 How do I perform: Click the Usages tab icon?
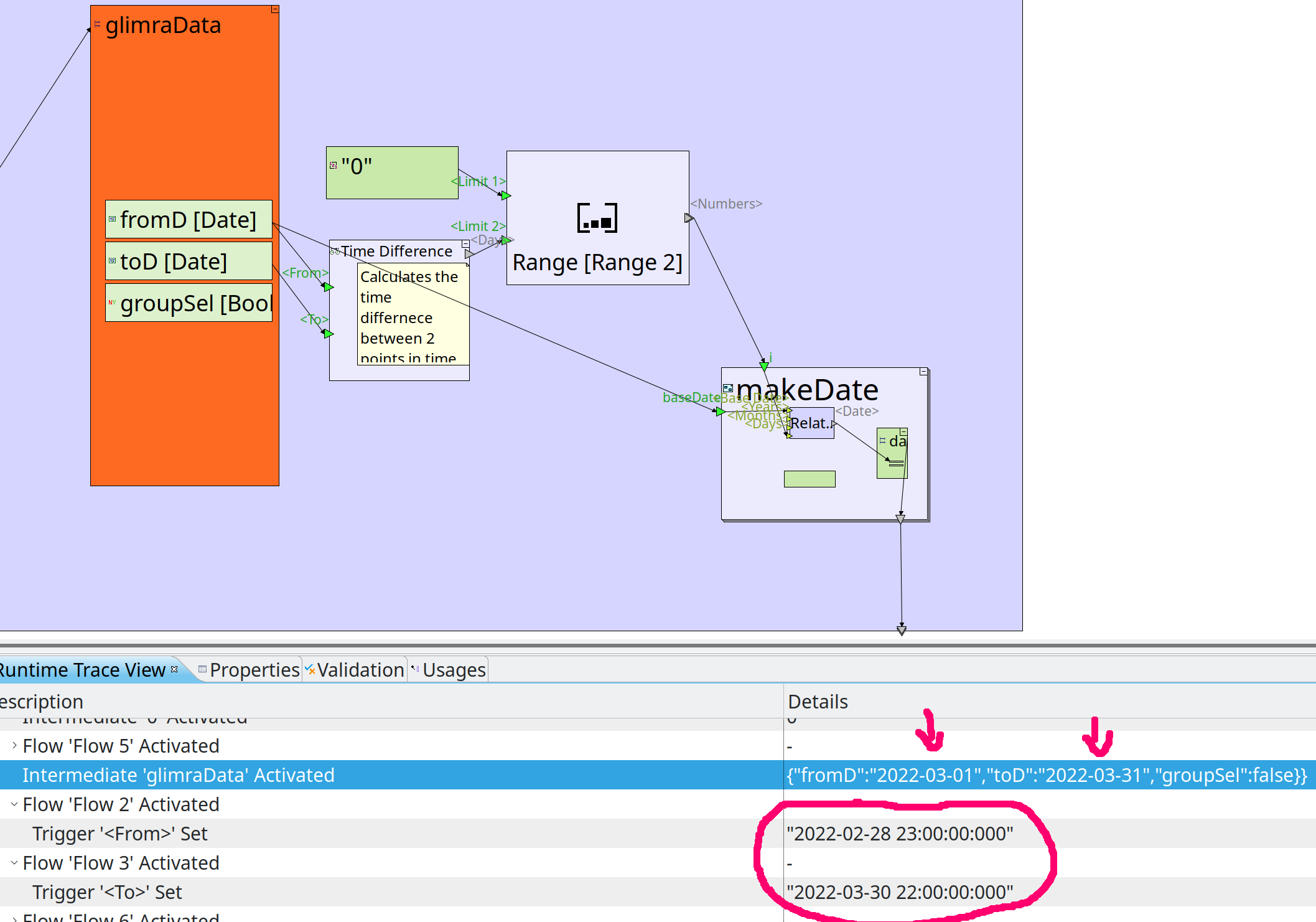click(415, 669)
